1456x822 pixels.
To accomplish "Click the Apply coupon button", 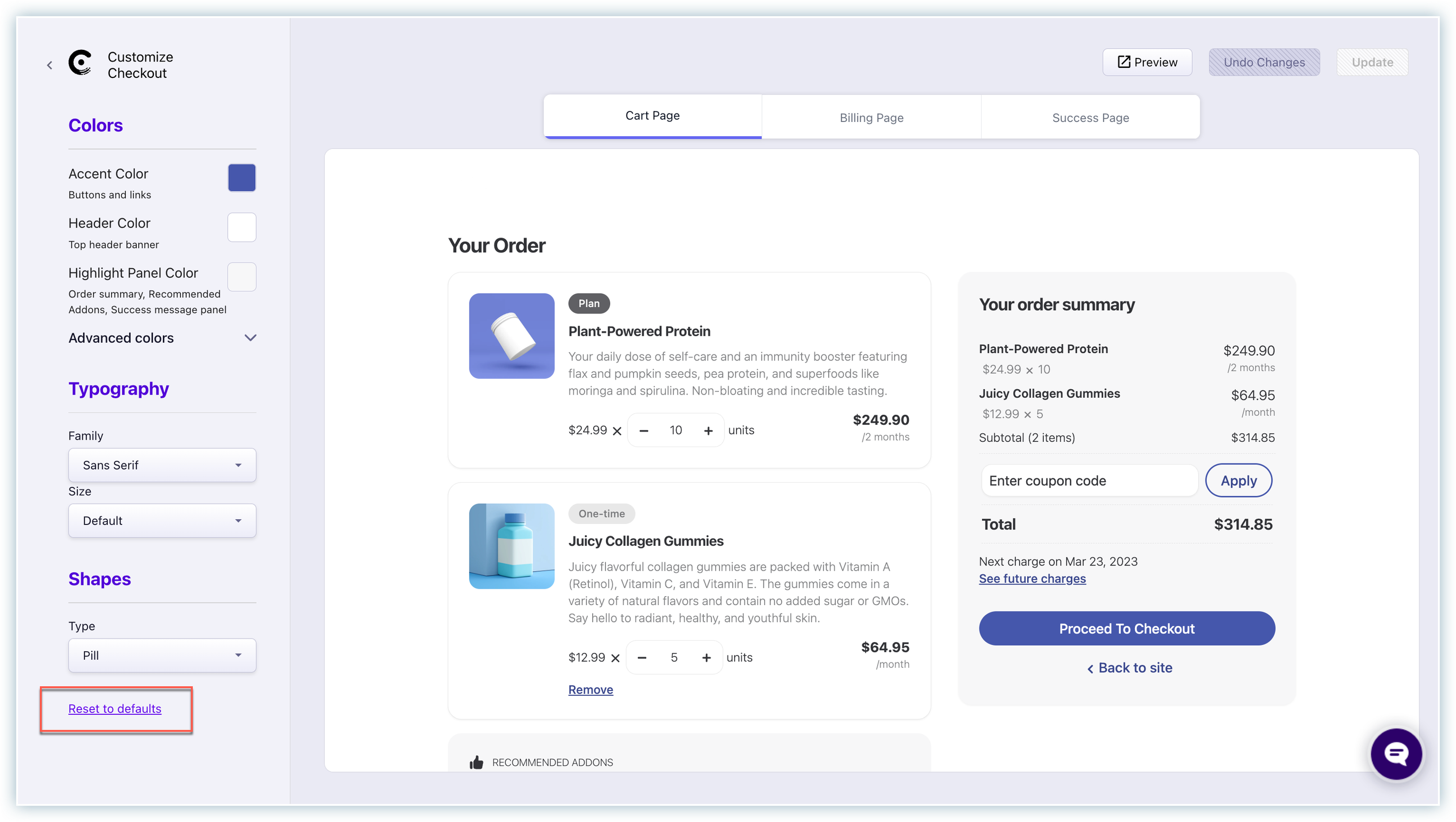I will (1238, 481).
